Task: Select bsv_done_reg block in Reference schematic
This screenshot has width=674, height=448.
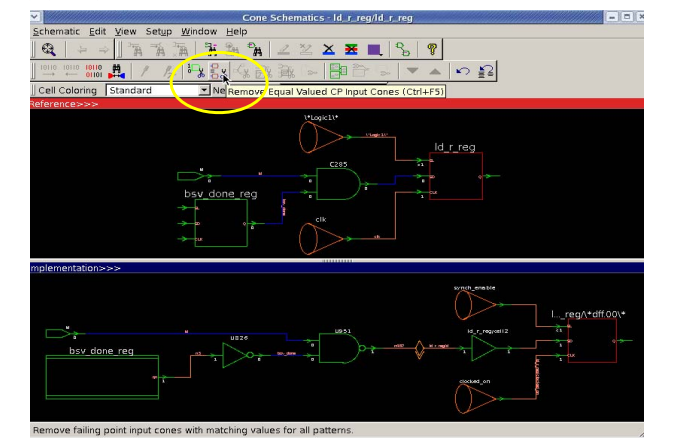Action: 221,223
